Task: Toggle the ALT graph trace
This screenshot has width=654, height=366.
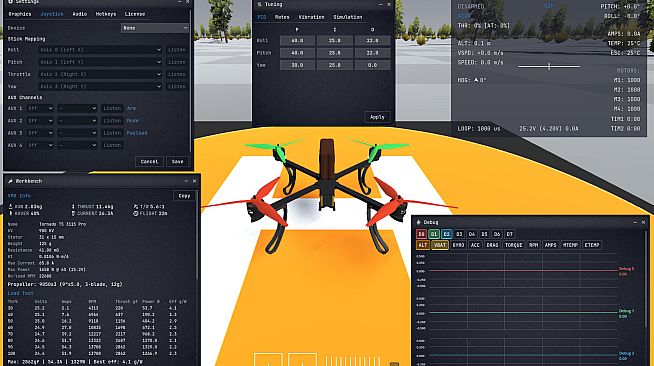Action: 423,246
